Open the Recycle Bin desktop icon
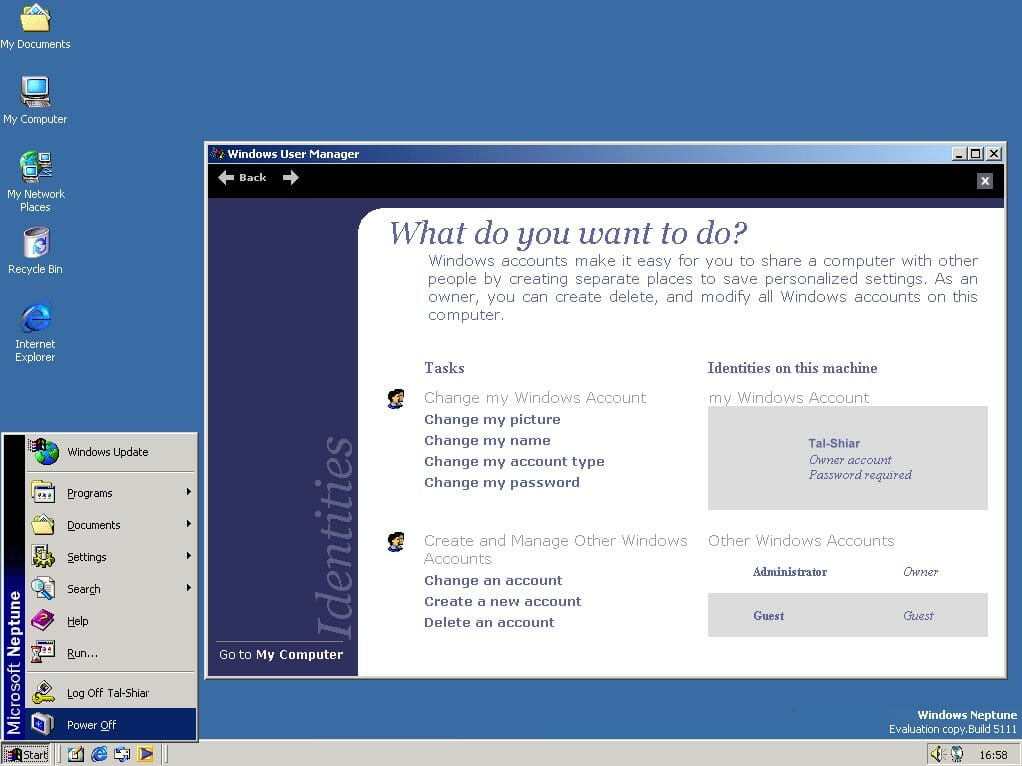1022x766 pixels. (x=35, y=243)
